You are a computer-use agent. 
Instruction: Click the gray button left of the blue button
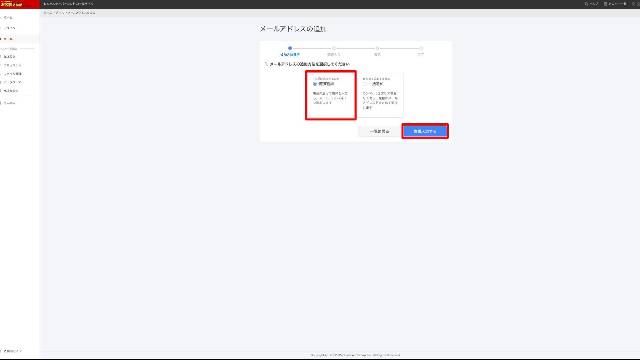point(380,131)
